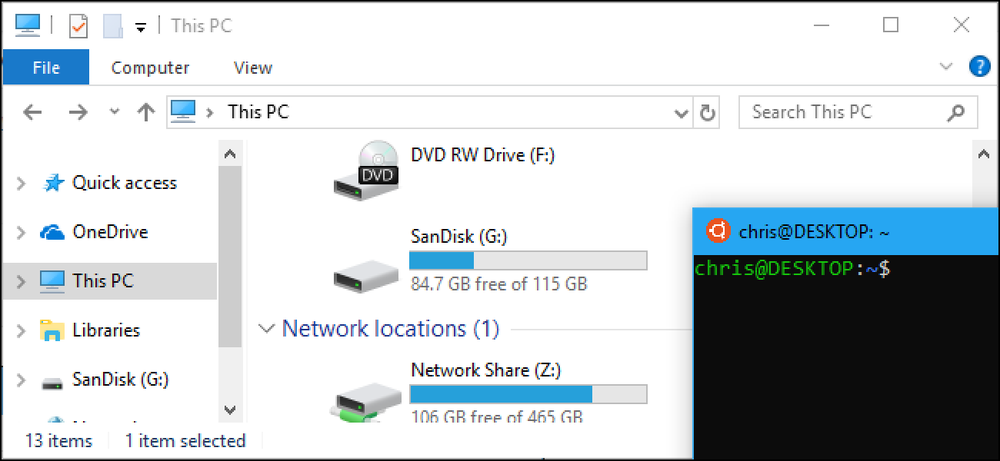This screenshot has height=461, width=1000.
Task: Open the File menu
Action: (46, 67)
